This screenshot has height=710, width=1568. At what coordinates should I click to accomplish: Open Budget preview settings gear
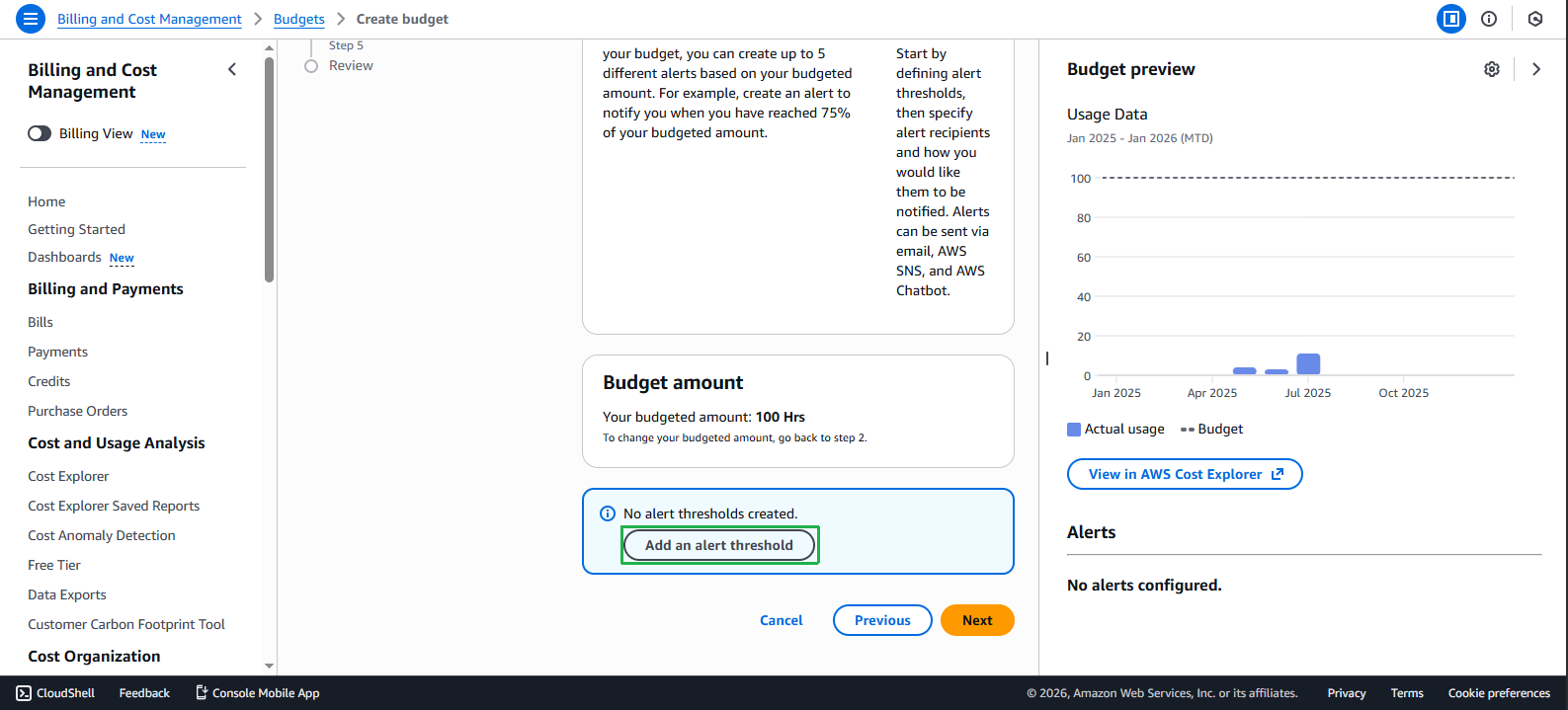1492,69
